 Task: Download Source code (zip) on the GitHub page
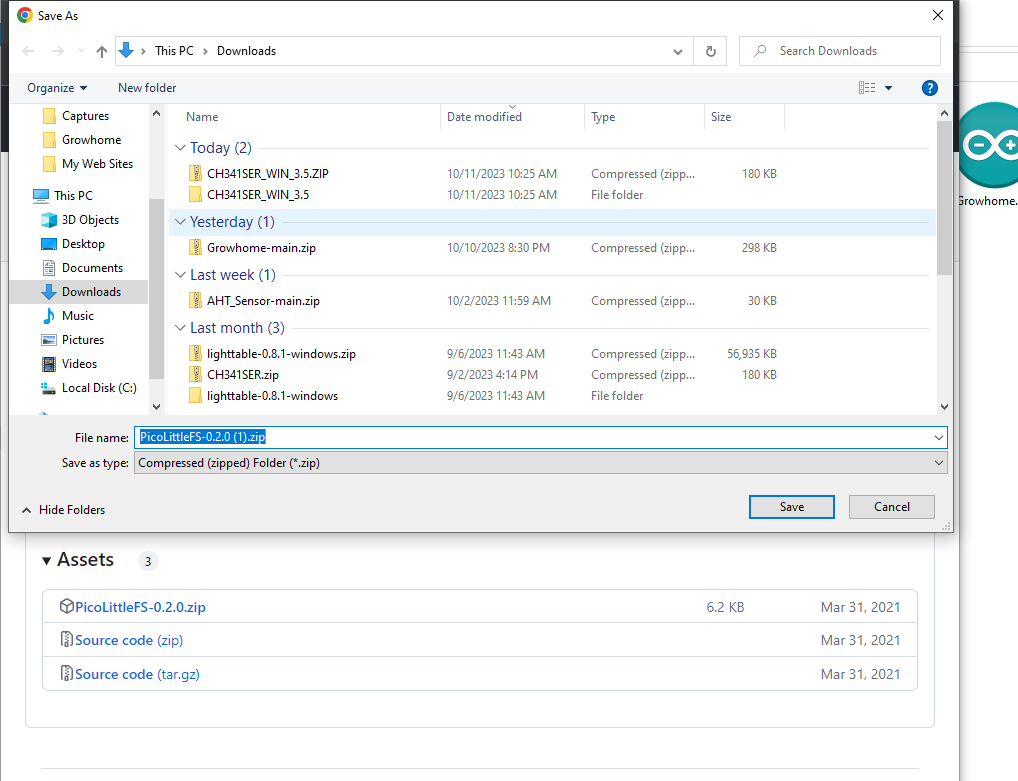point(129,640)
